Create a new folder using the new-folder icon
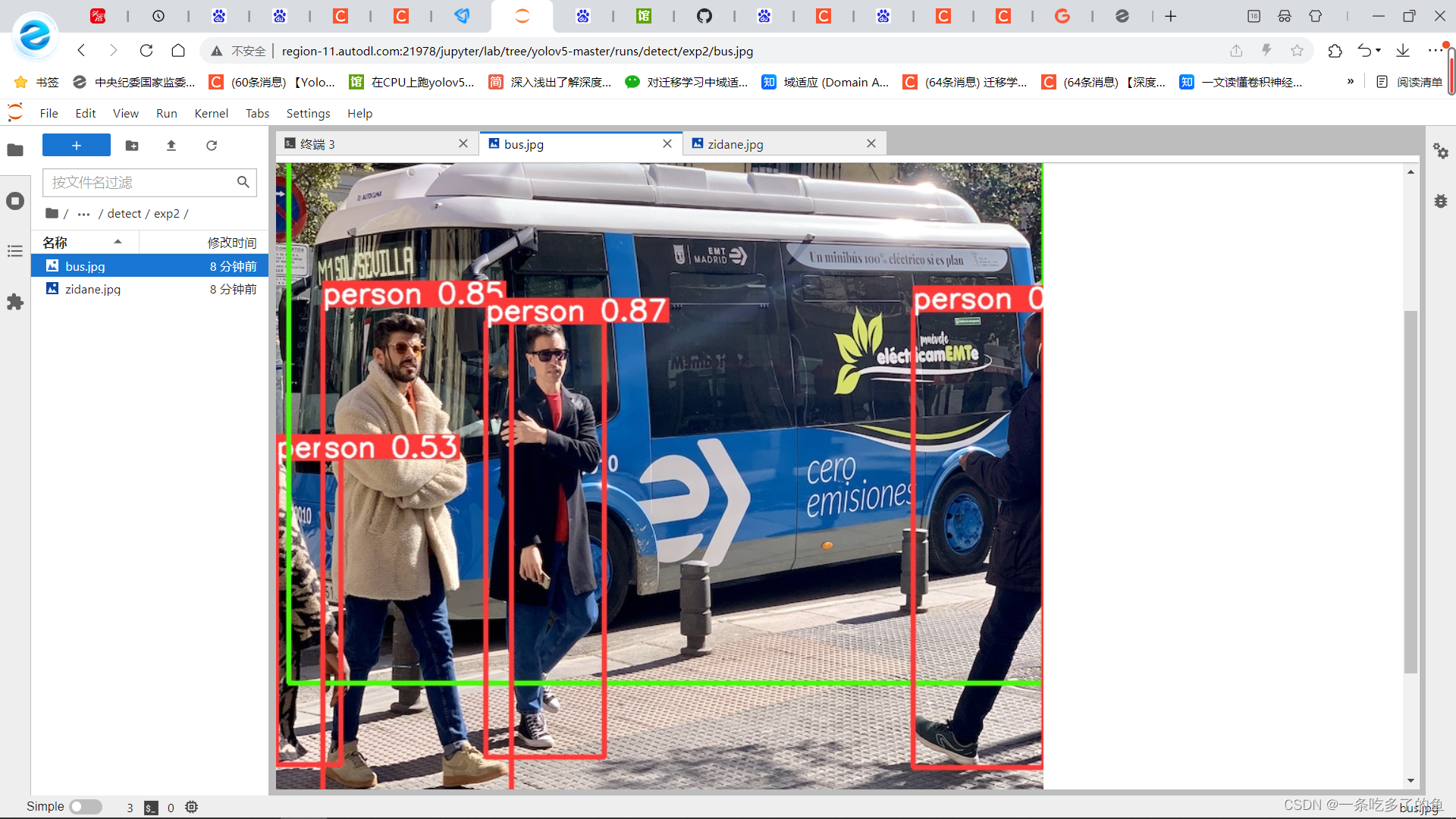Image resolution: width=1456 pixels, height=819 pixels. click(x=131, y=146)
